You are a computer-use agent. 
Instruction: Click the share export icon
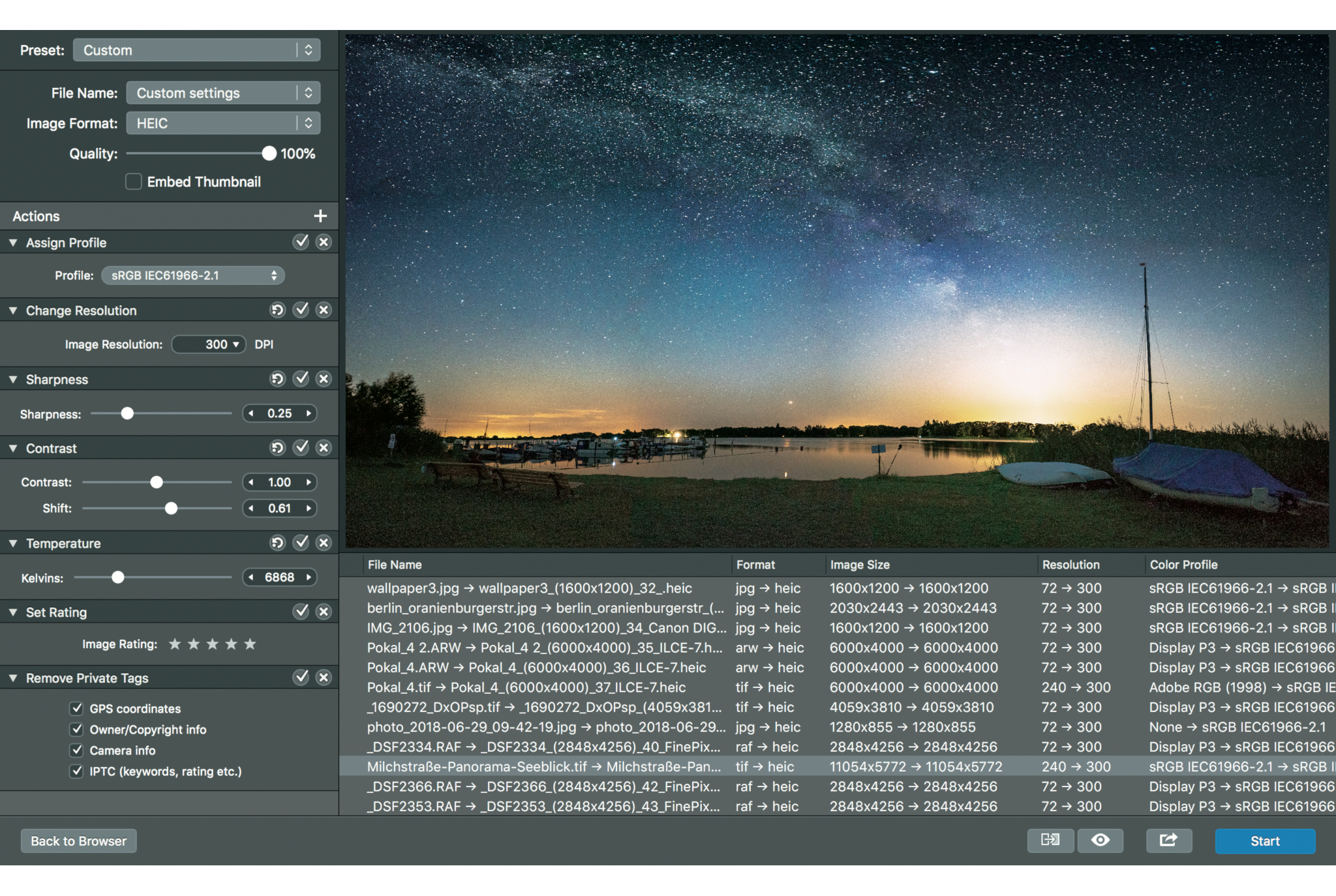1168,841
